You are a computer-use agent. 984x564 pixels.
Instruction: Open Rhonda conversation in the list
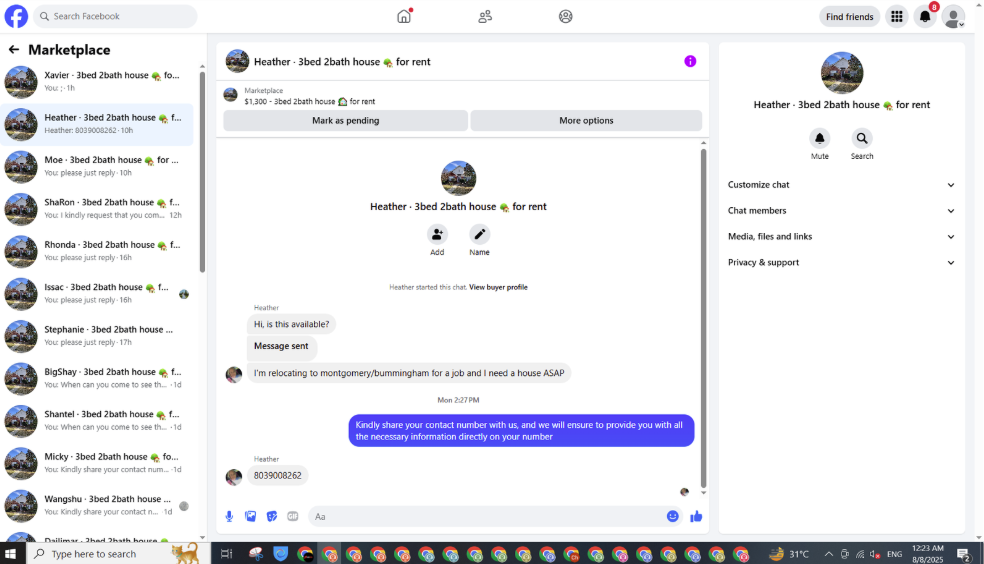(99, 251)
